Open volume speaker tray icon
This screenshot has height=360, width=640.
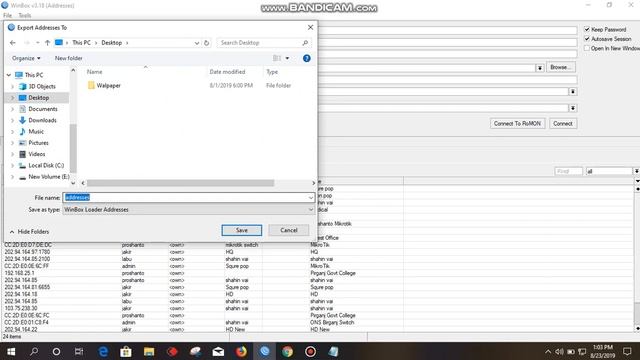pyautogui.click(x=559, y=351)
